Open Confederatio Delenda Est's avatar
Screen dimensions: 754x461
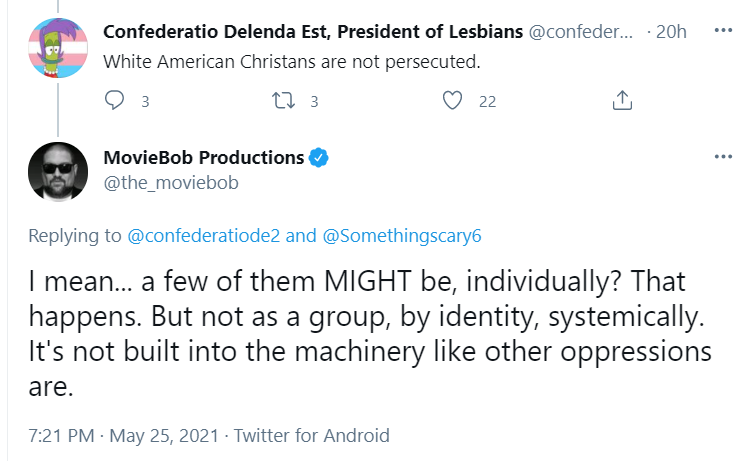(58, 48)
